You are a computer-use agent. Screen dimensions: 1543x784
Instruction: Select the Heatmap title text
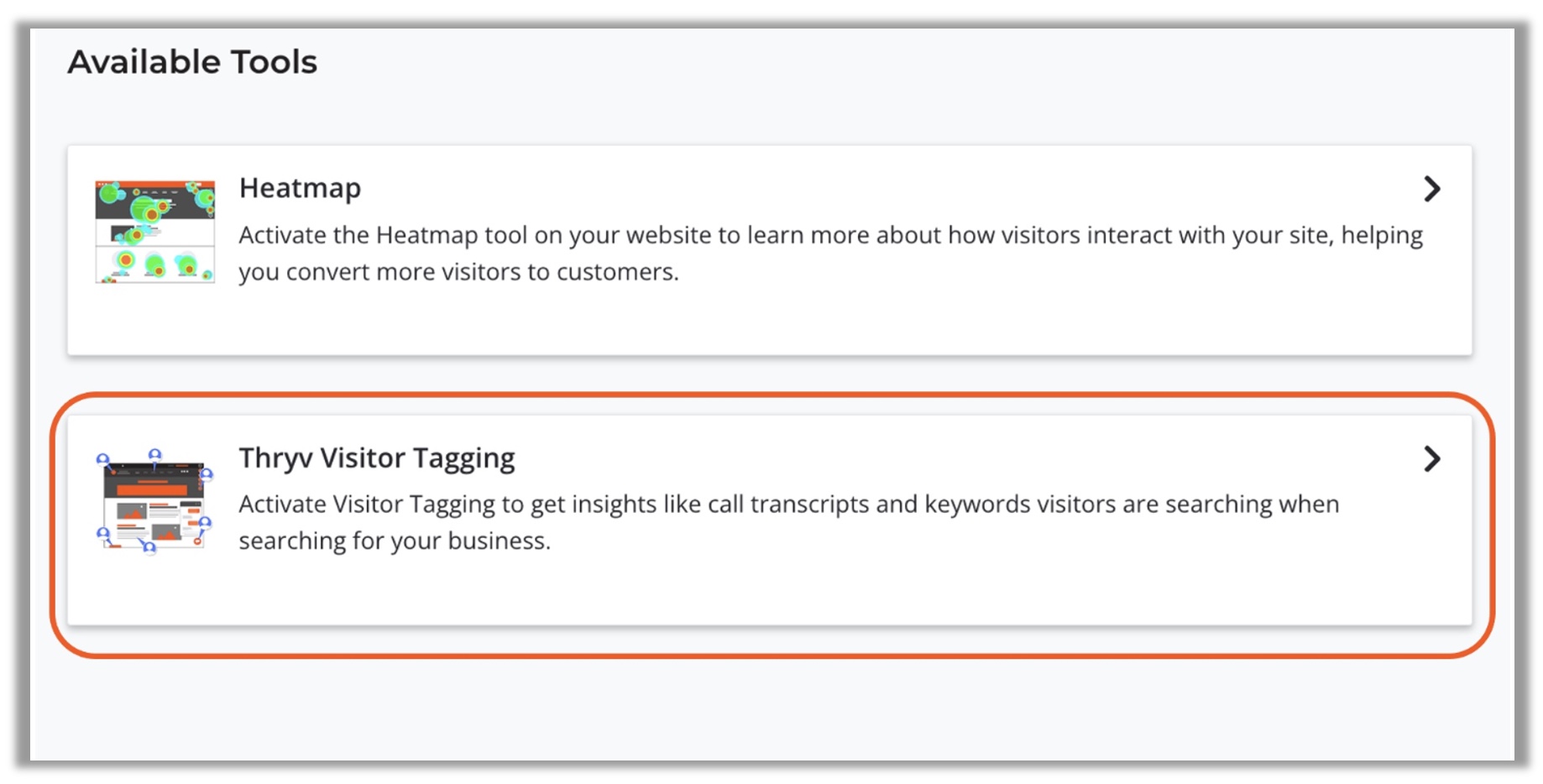point(300,188)
